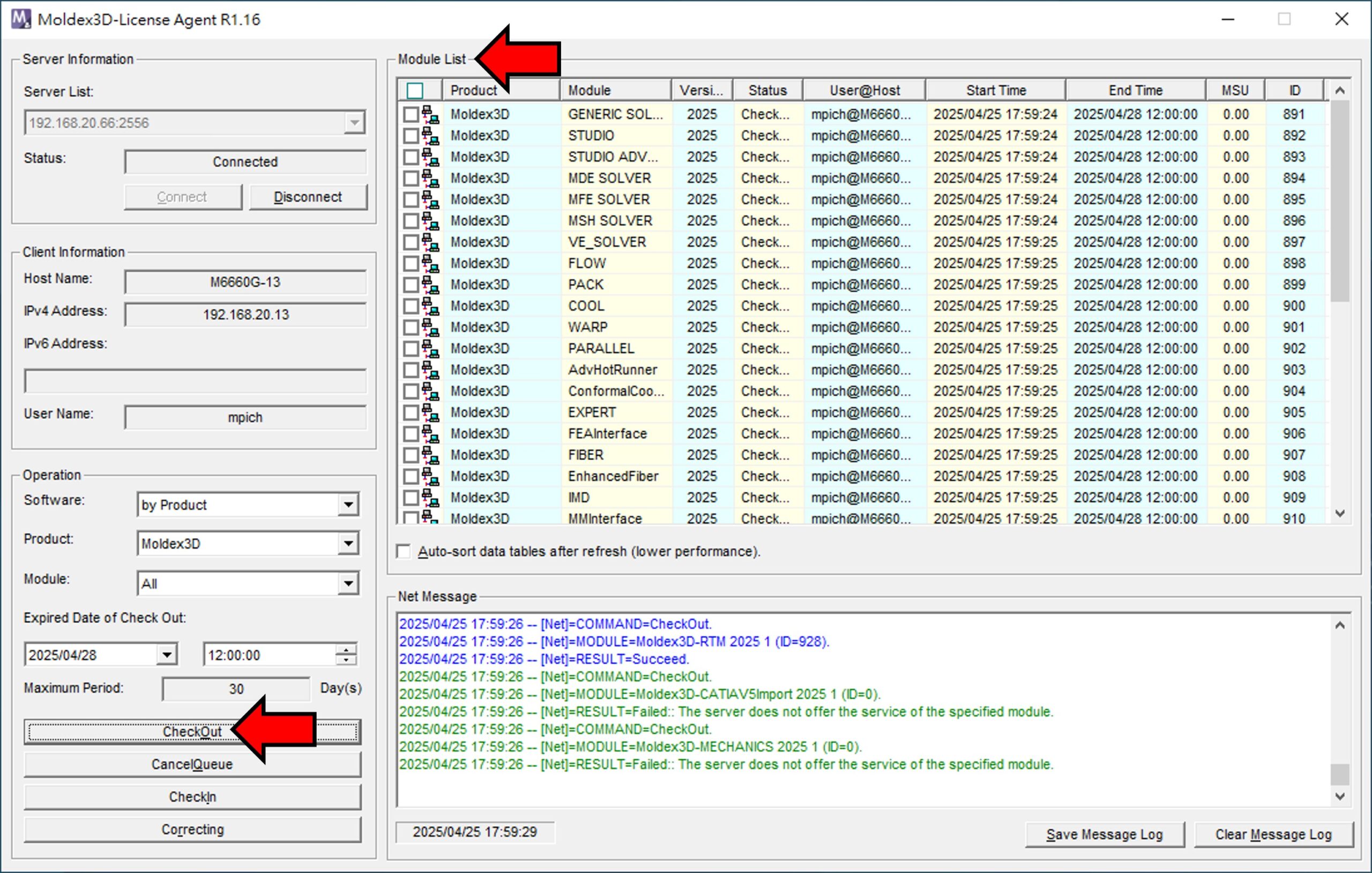Check the FEAInterface module checkbox
This screenshot has height=873, width=1372.
[x=411, y=434]
